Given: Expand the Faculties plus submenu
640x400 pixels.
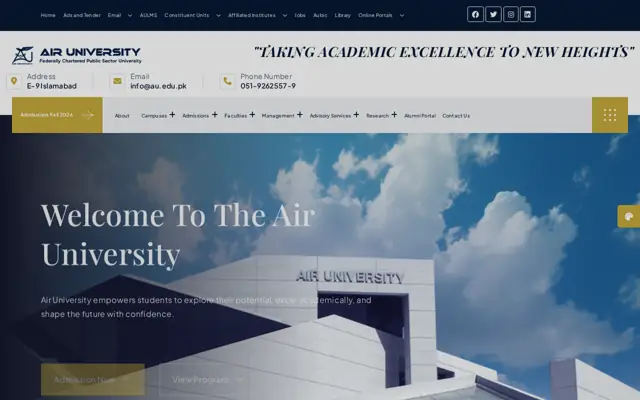Looking at the screenshot, I should click(x=252, y=115).
